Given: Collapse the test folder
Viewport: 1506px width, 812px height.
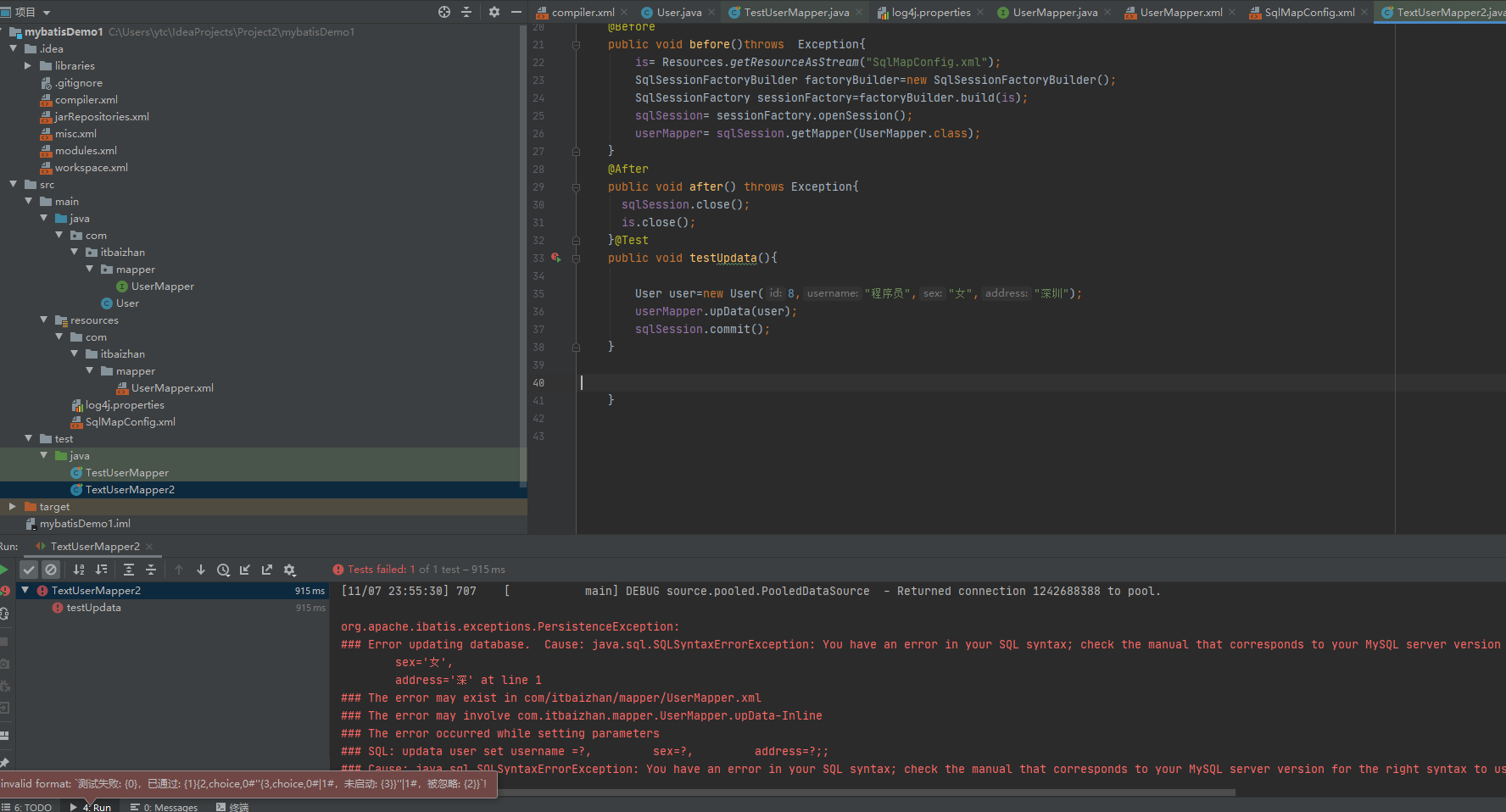Looking at the screenshot, I should 28,438.
